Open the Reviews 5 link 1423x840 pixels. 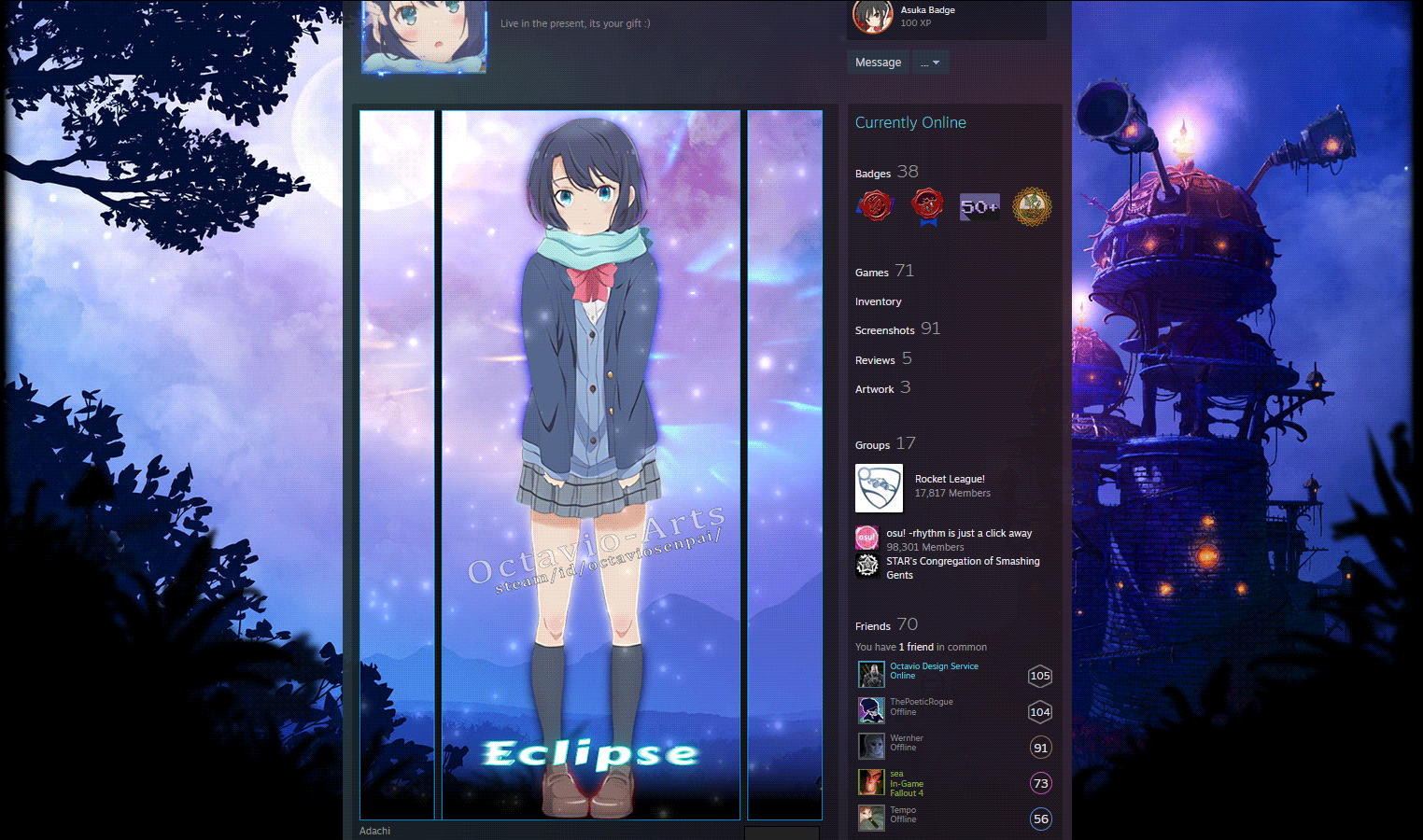point(883,358)
